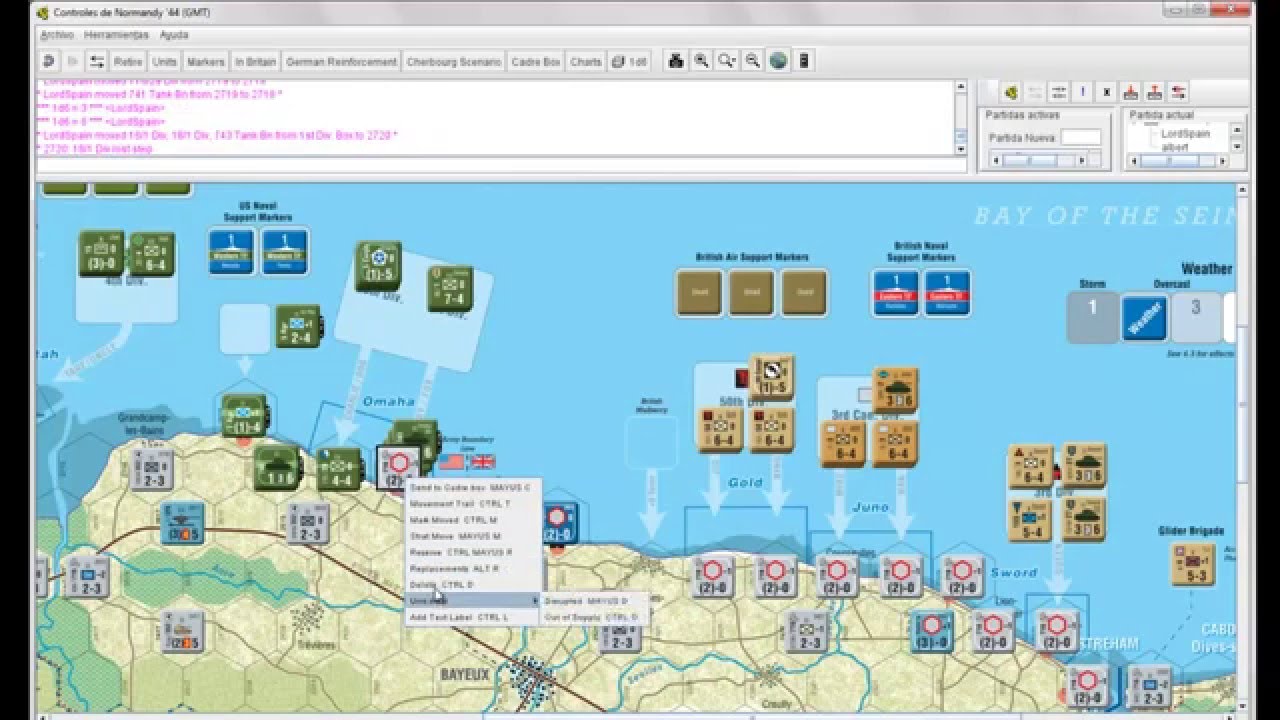
Task: Click the zoom in magnifier icon
Action: tap(702, 61)
